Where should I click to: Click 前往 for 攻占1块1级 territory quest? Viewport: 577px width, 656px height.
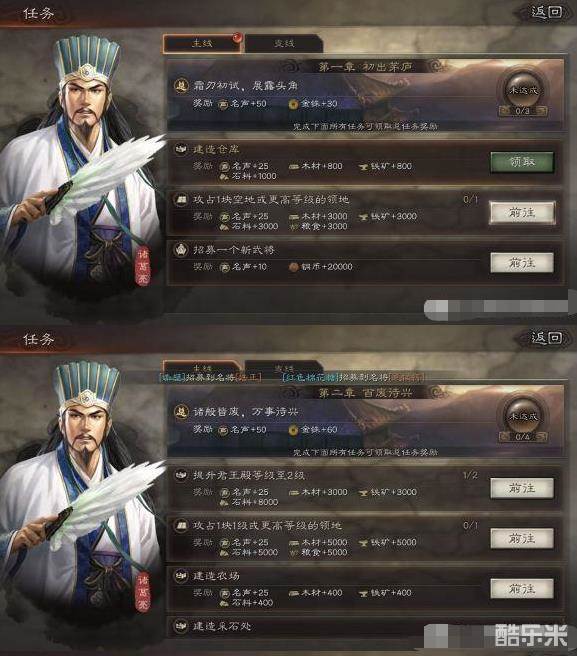[x=522, y=539]
